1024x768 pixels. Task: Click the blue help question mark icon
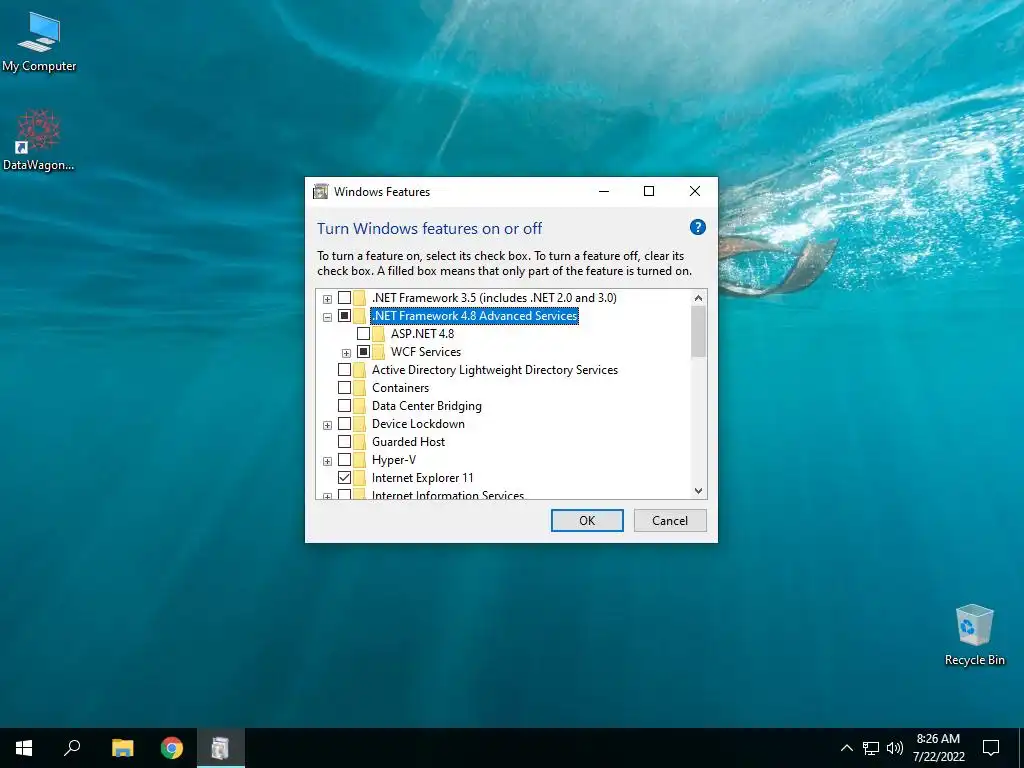(x=697, y=227)
